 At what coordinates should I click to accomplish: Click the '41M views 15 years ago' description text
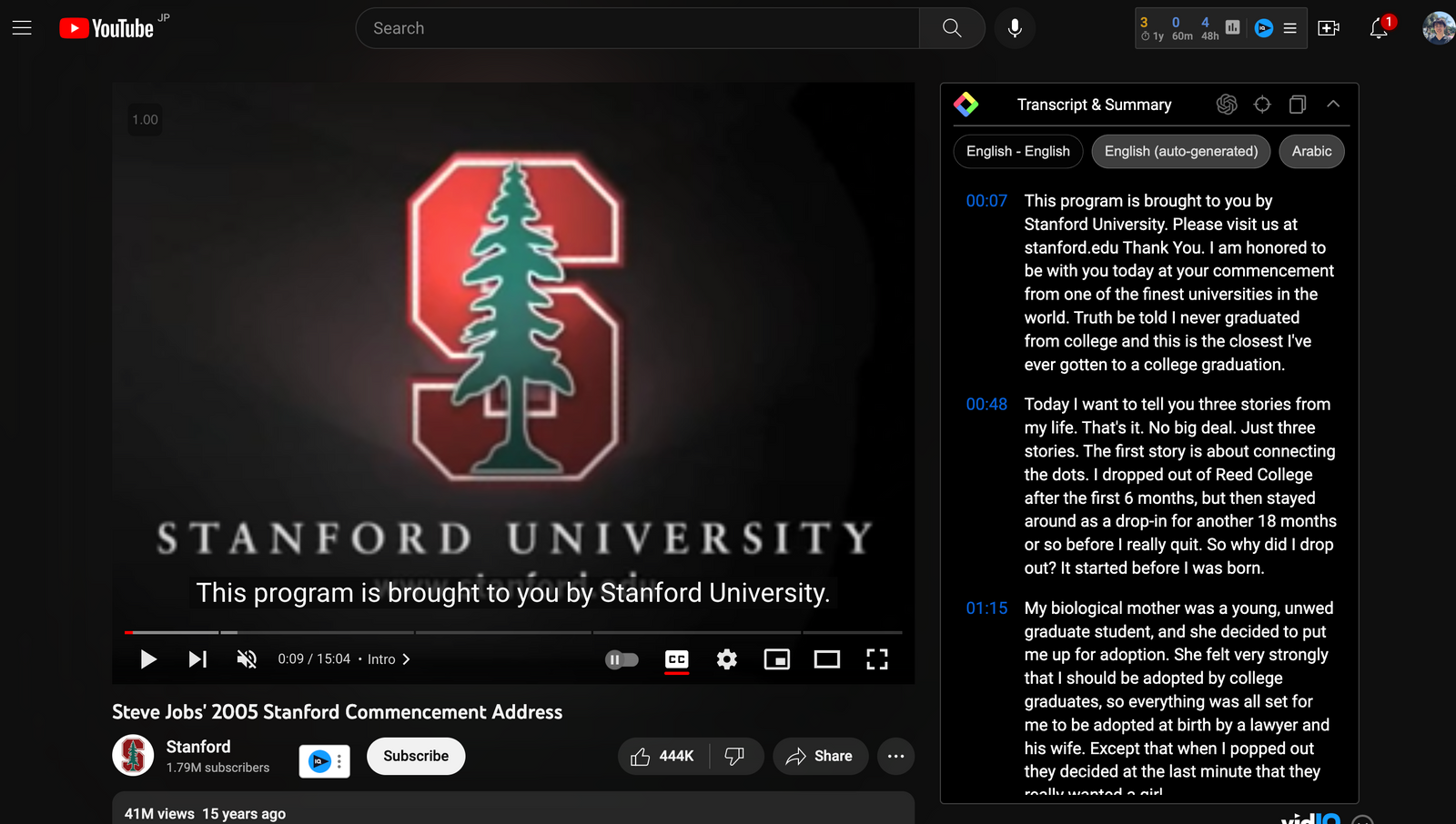tap(205, 814)
